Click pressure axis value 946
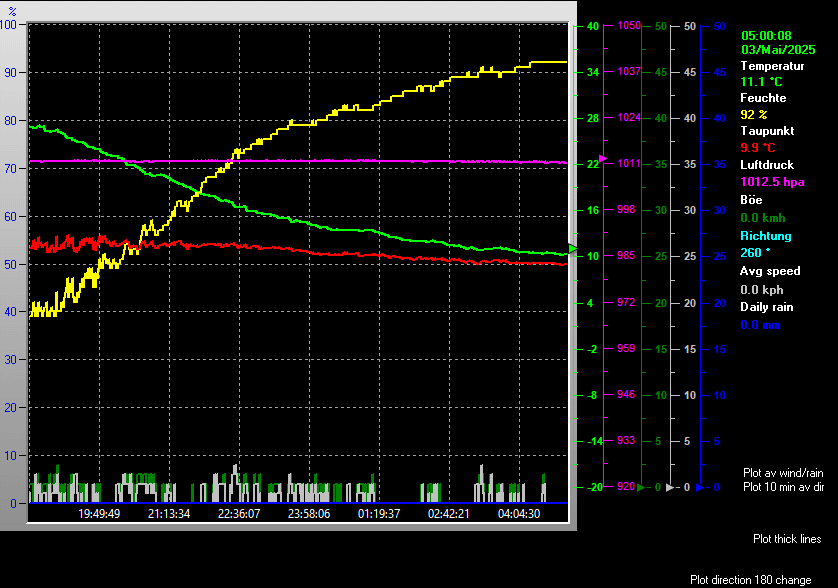The image size is (838, 588). 626,394
